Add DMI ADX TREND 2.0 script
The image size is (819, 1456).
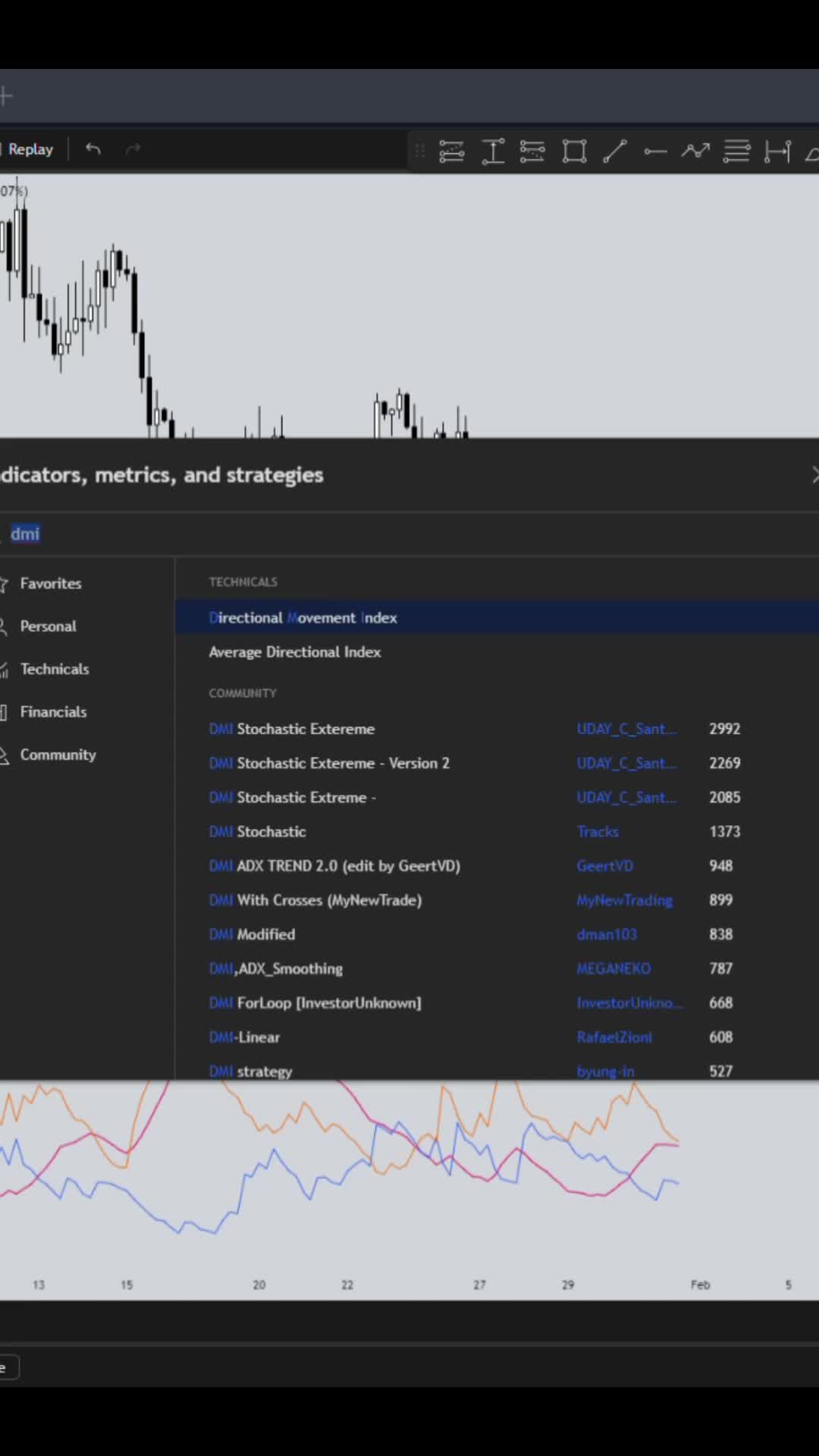[497, 866]
